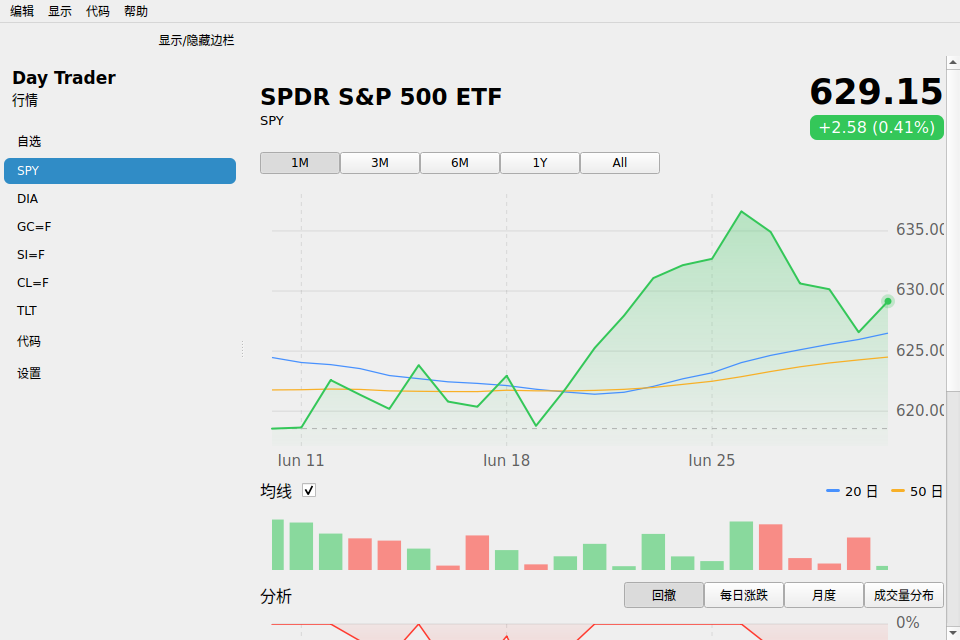Click the 20 日 legend entry
Screen dimensions: 960x640
(x=852, y=492)
